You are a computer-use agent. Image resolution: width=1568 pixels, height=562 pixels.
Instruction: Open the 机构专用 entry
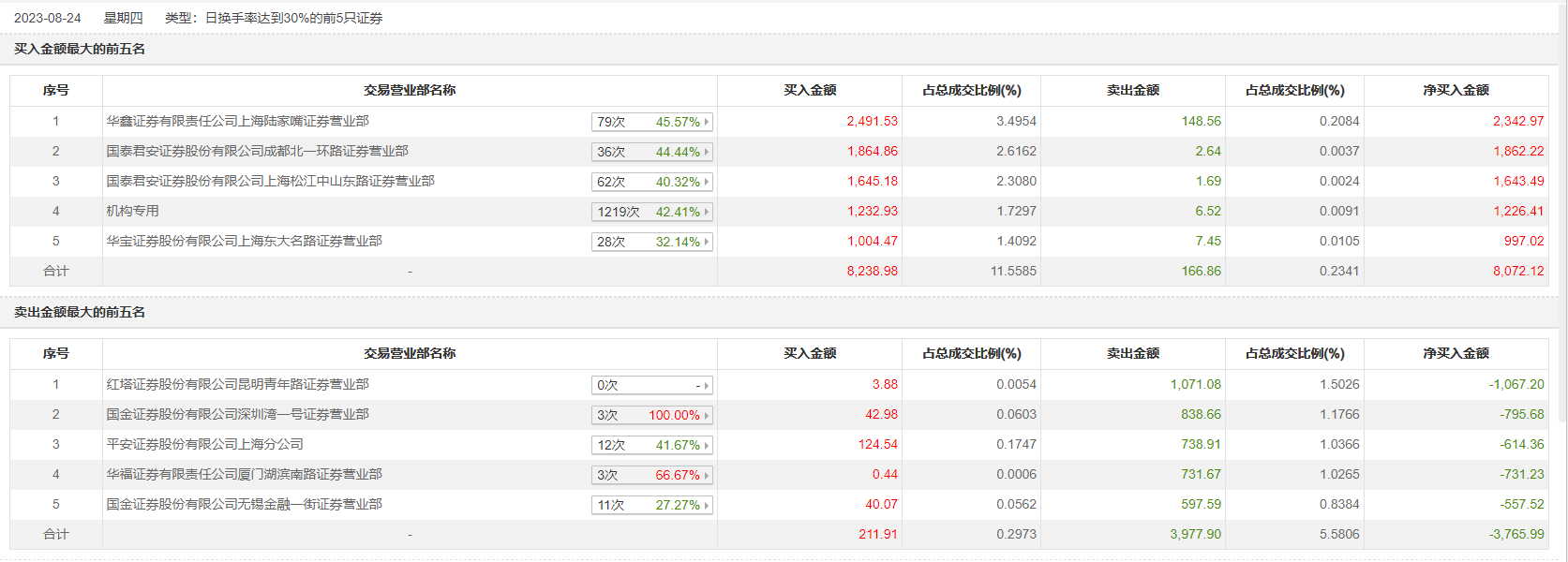click(x=132, y=211)
